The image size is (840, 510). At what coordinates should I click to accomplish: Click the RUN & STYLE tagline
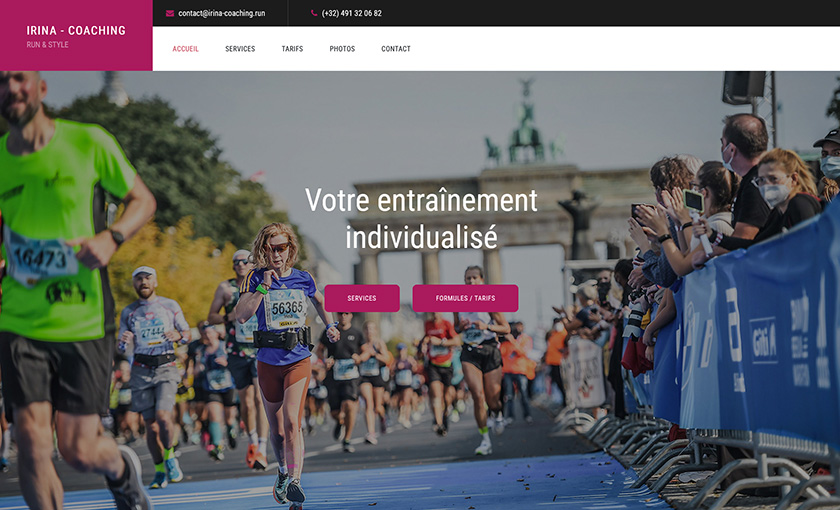point(48,44)
